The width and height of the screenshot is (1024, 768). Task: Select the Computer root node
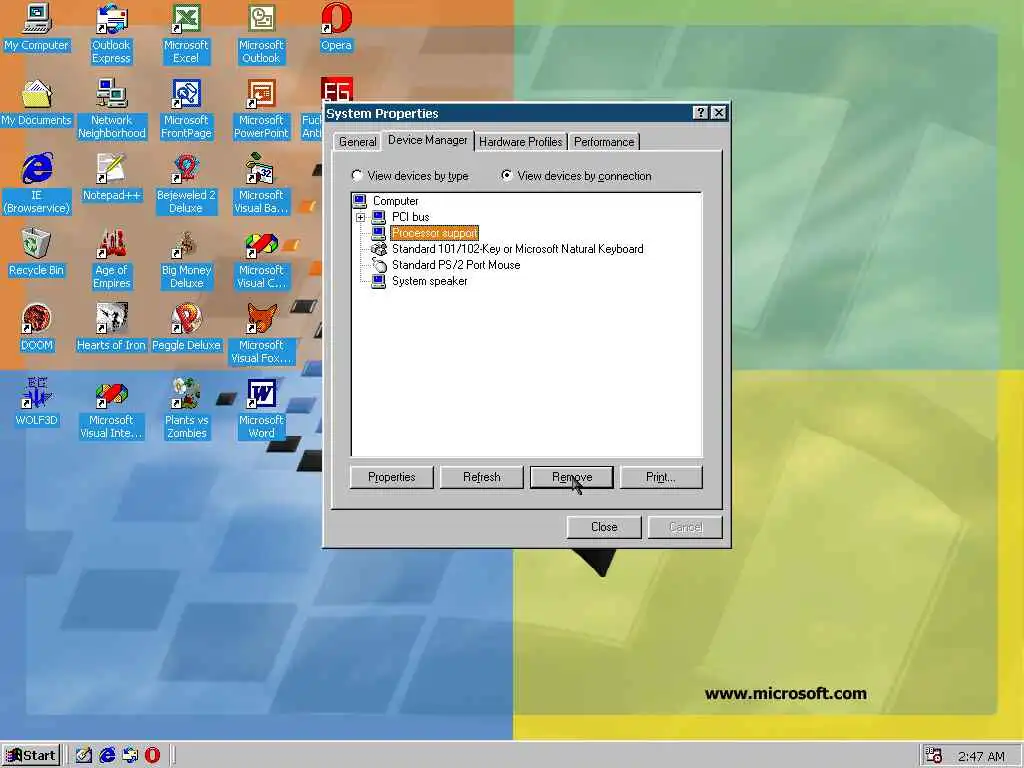coord(396,201)
